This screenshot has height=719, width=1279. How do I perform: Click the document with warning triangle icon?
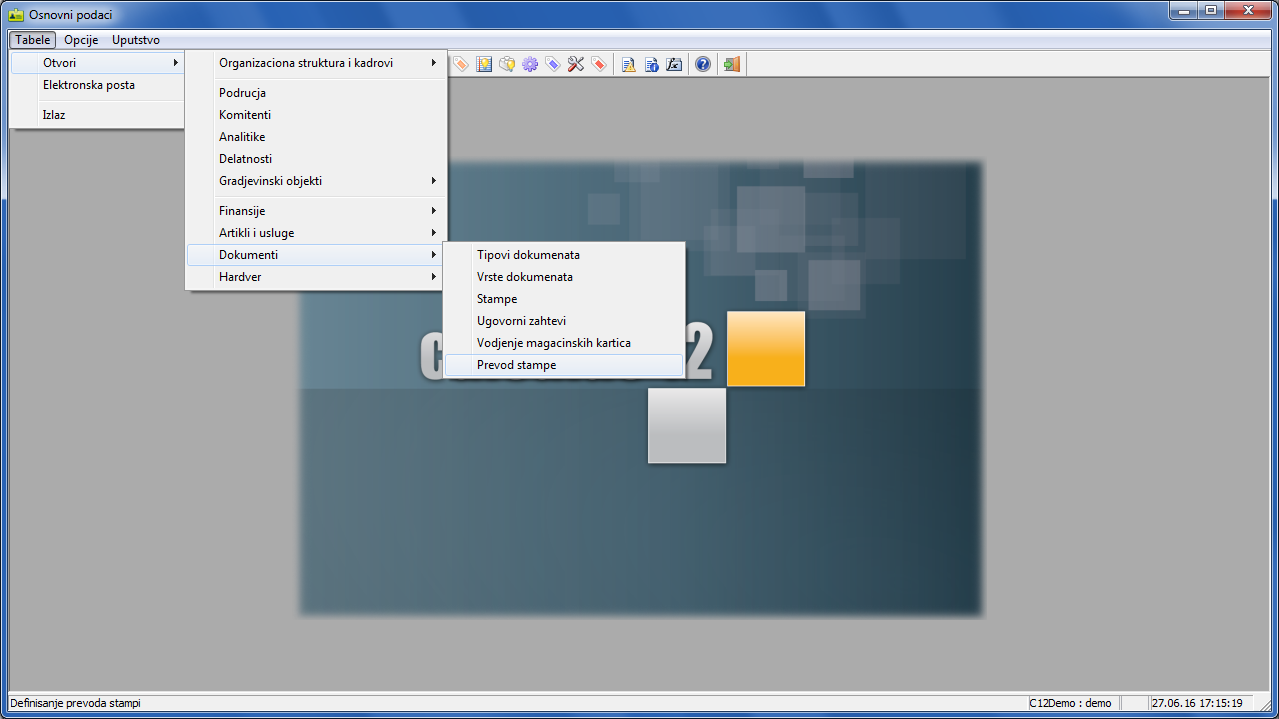point(628,64)
